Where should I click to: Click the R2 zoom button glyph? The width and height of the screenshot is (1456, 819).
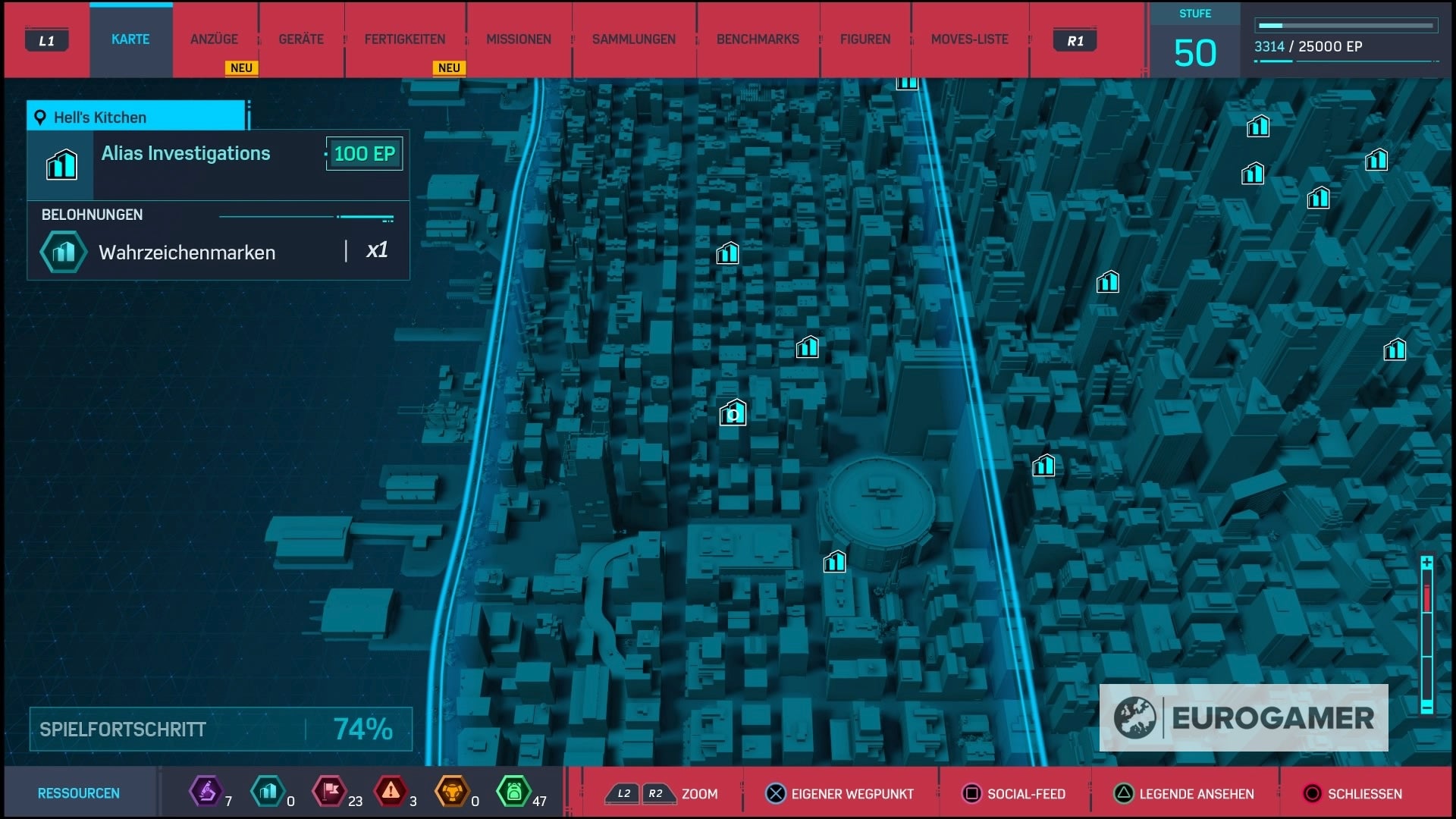657,794
